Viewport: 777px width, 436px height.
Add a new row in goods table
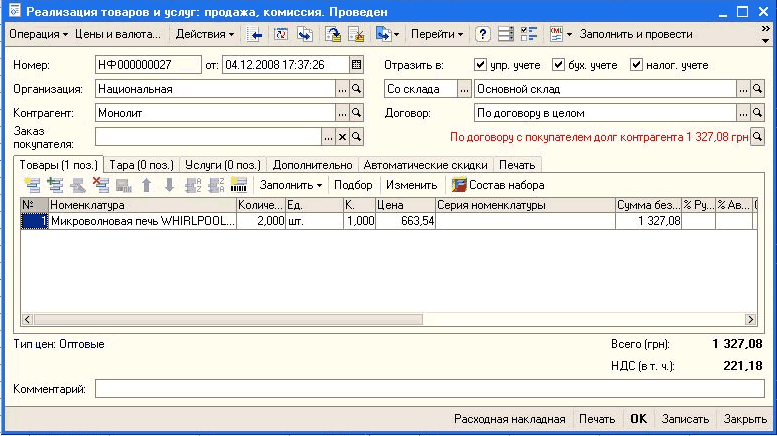pos(33,185)
